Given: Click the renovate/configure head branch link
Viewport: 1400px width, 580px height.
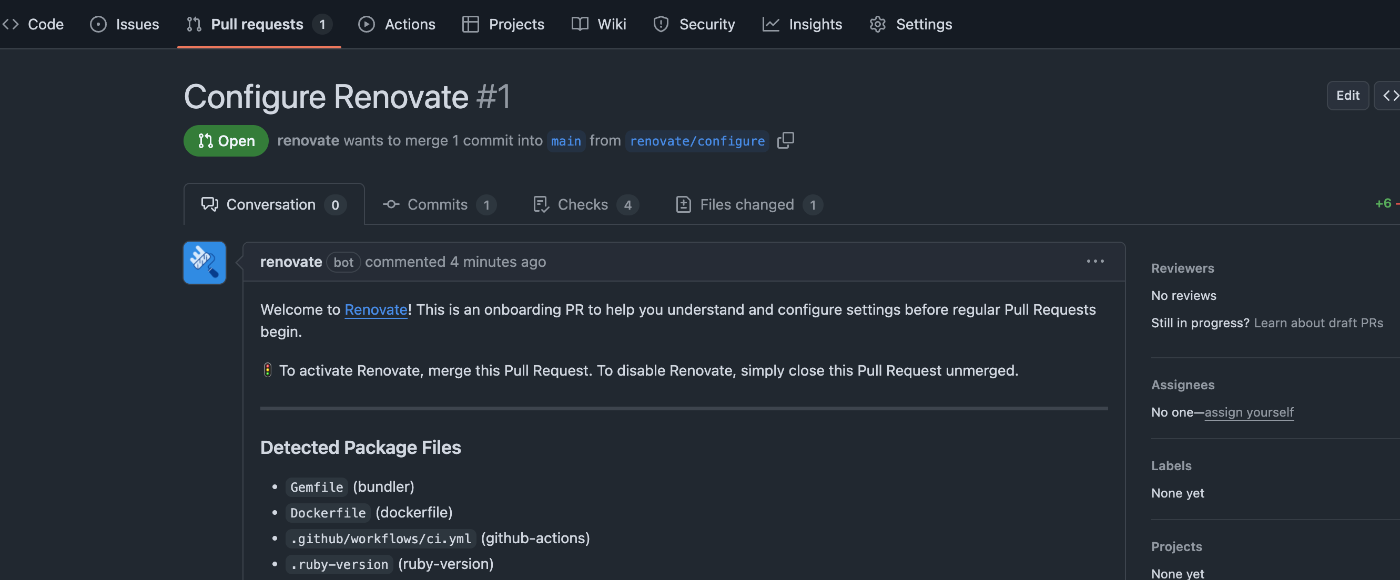Looking at the screenshot, I should (697, 141).
